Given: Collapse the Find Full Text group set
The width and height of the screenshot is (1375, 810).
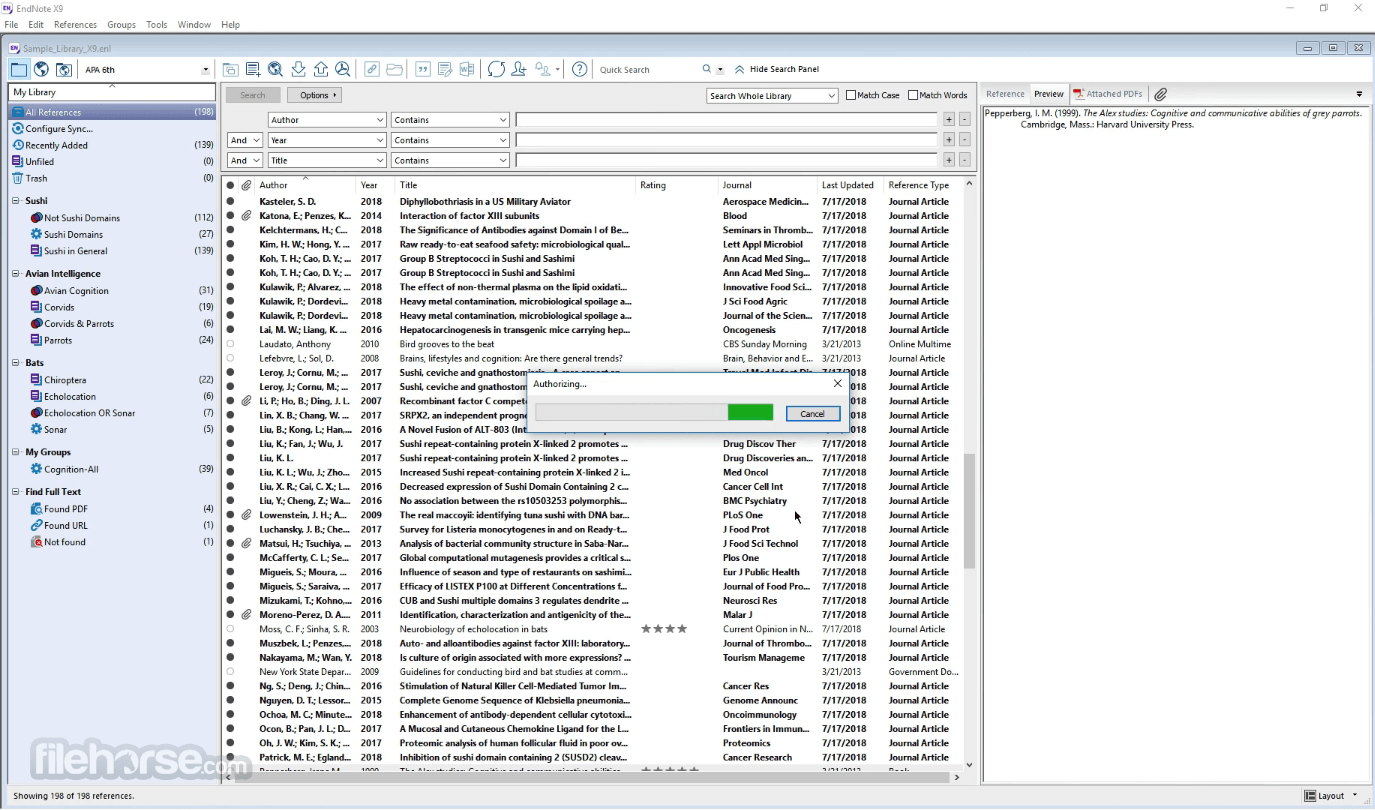Looking at the screenshot, I should coord(16,492).
